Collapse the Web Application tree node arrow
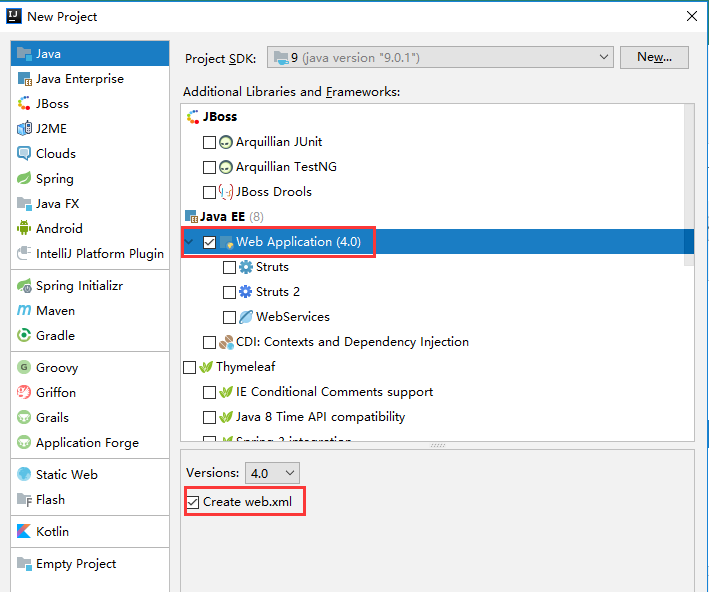 coord(189,242)
